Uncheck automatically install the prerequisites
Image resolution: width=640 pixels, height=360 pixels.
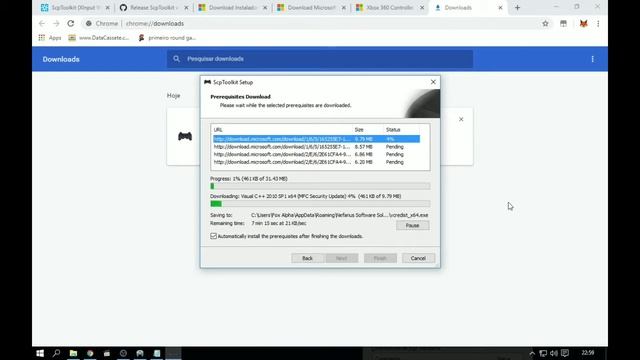pos(213,236)
